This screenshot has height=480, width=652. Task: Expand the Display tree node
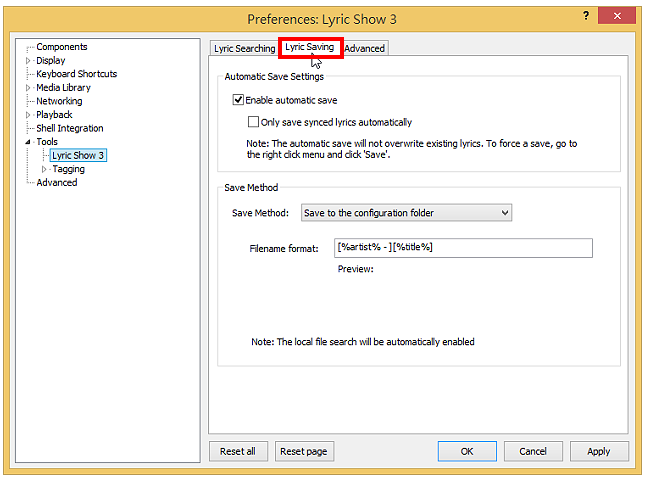(28, 61)
